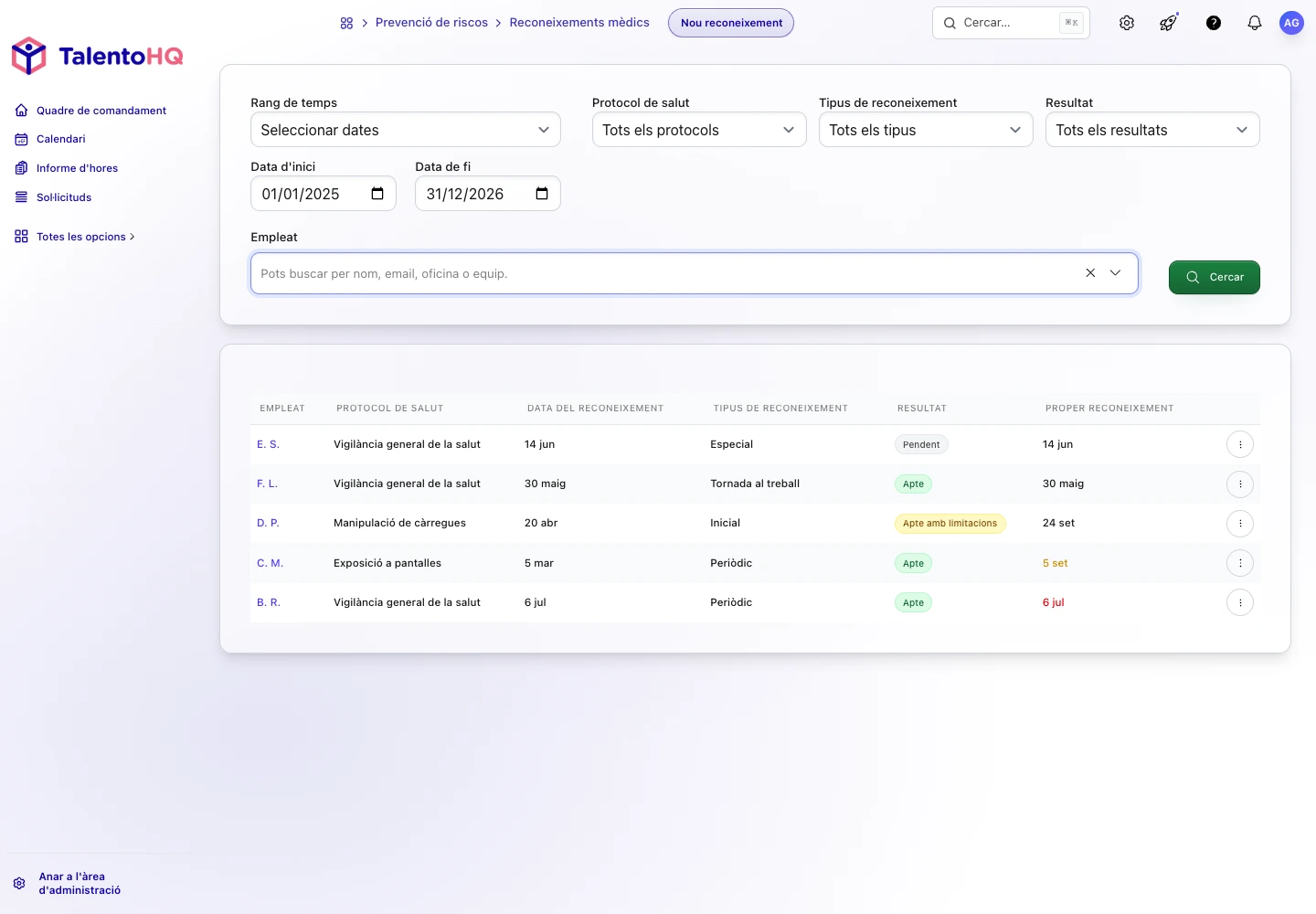Click the RESULTAT column header
Viewport: 1316px width, 914px height.
point(922,409)
